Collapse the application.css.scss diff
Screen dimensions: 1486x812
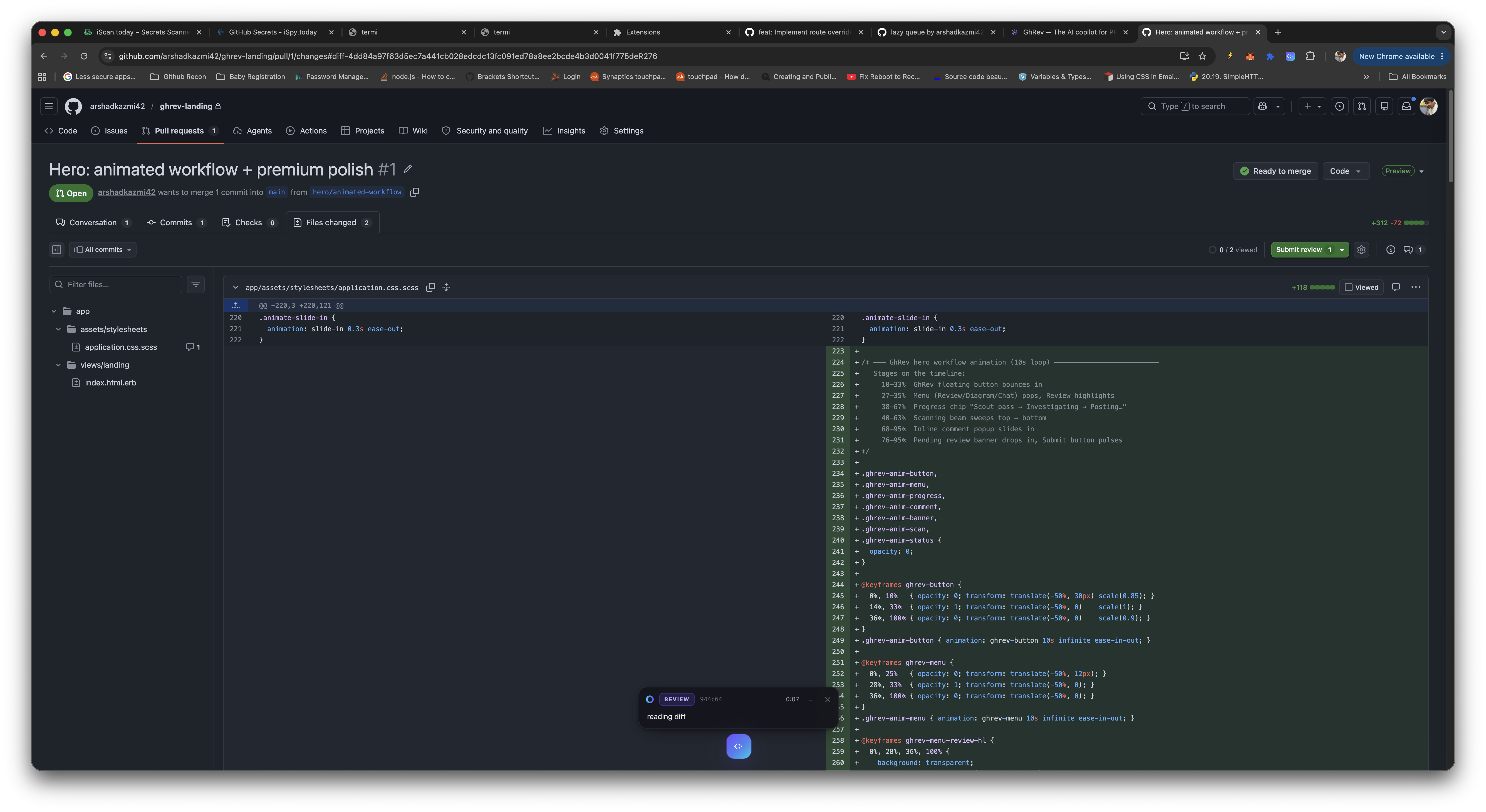click(x=235, y=287)
